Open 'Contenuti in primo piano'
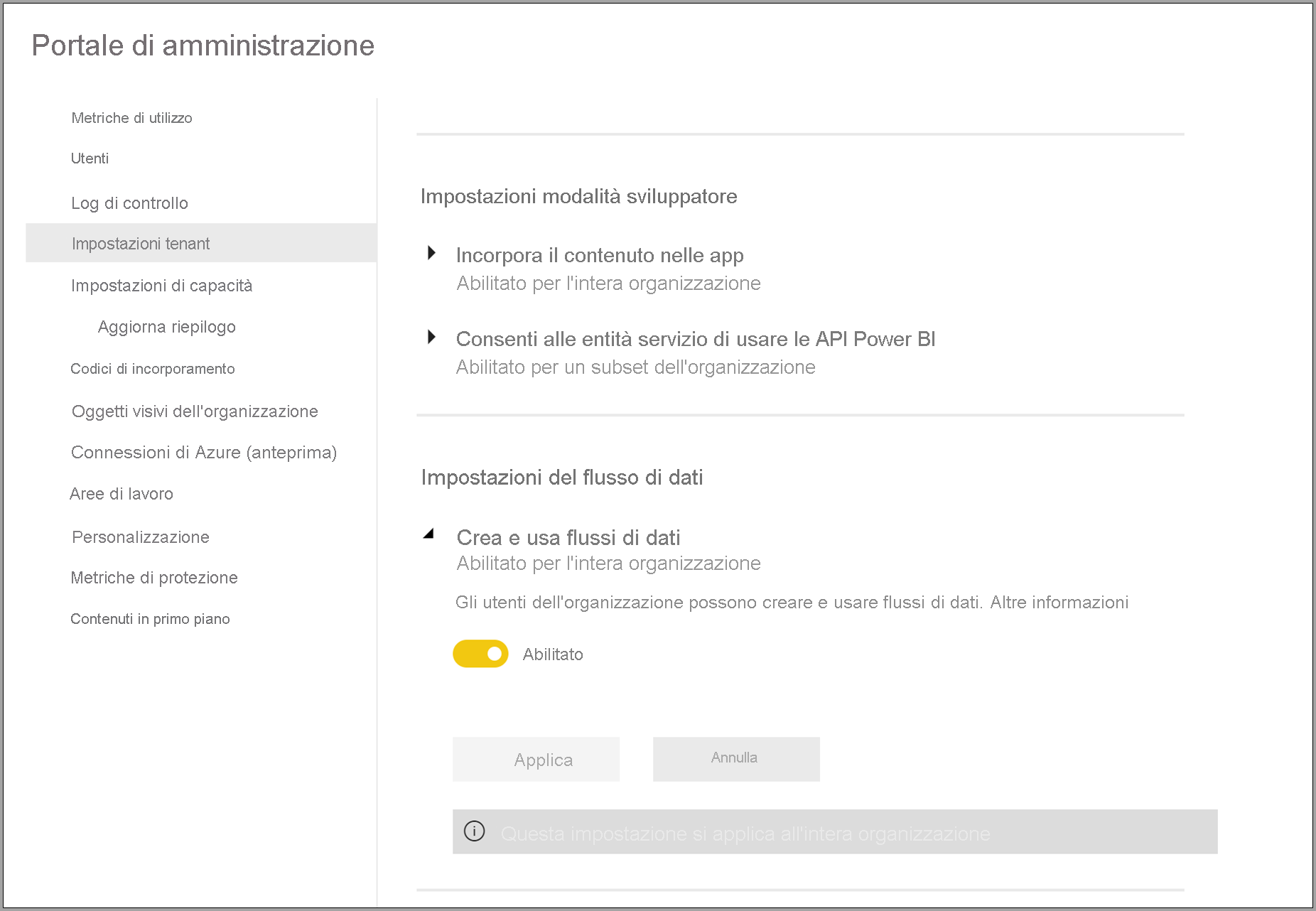 [150, 618]
